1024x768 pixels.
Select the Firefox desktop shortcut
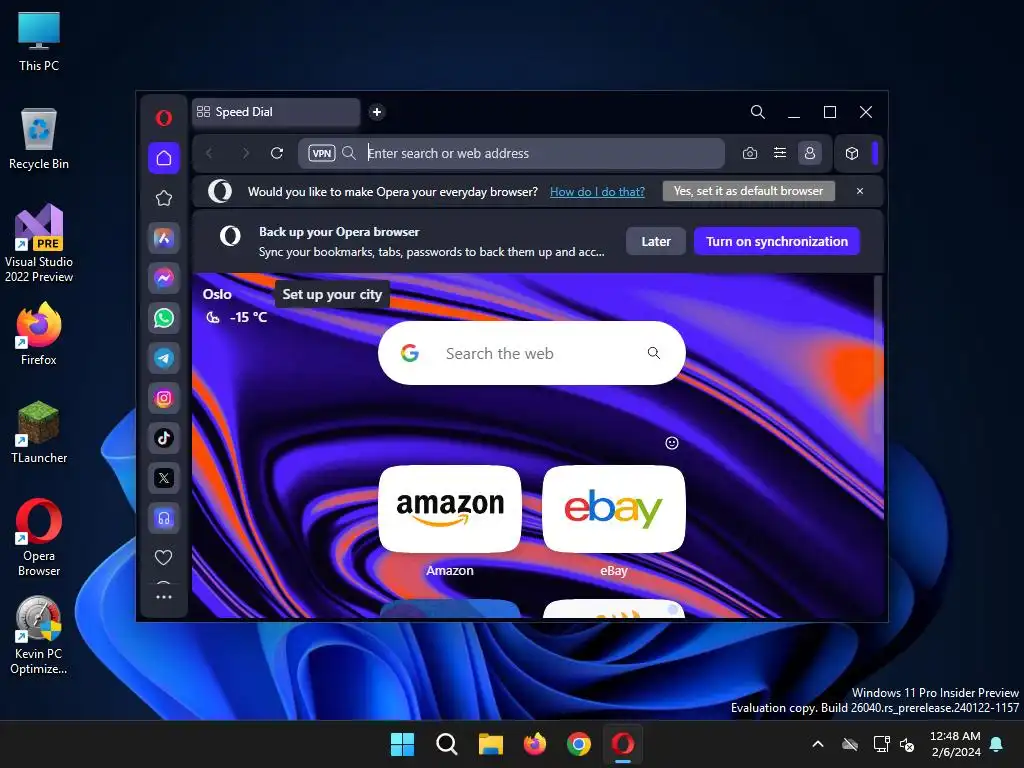tap(39, 334)
